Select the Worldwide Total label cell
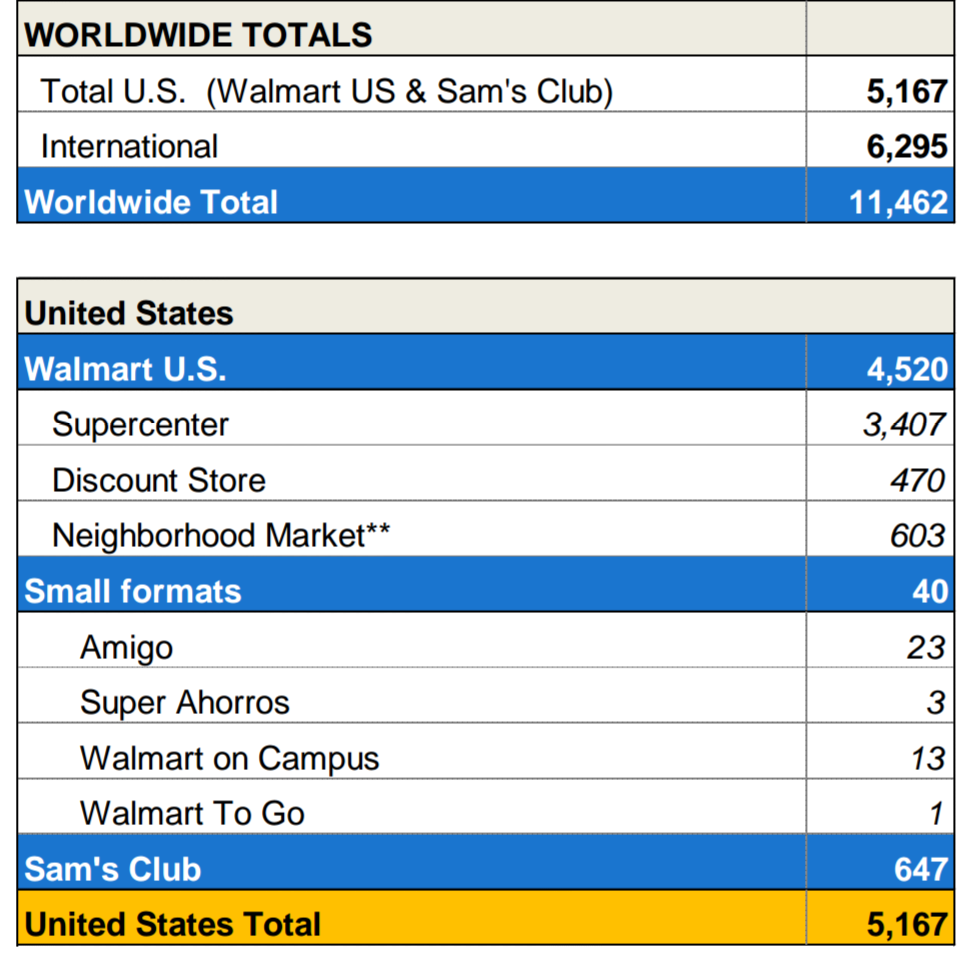This screenshot has width=965, height=955. 151,202
